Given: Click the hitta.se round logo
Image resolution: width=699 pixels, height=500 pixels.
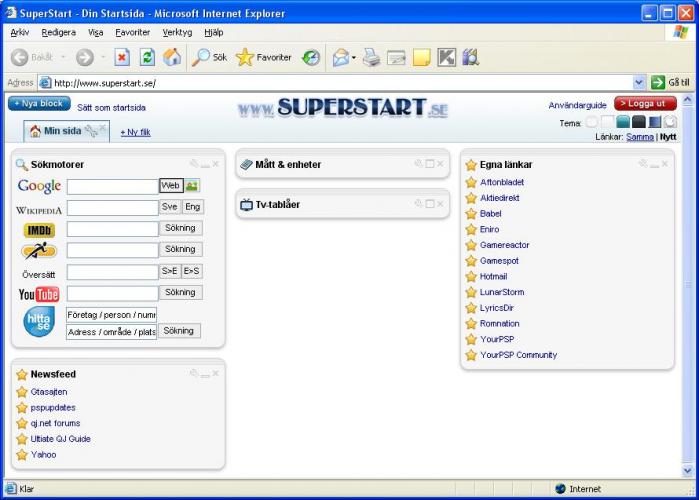Looking at the screenshot, I should click(39, 323).
